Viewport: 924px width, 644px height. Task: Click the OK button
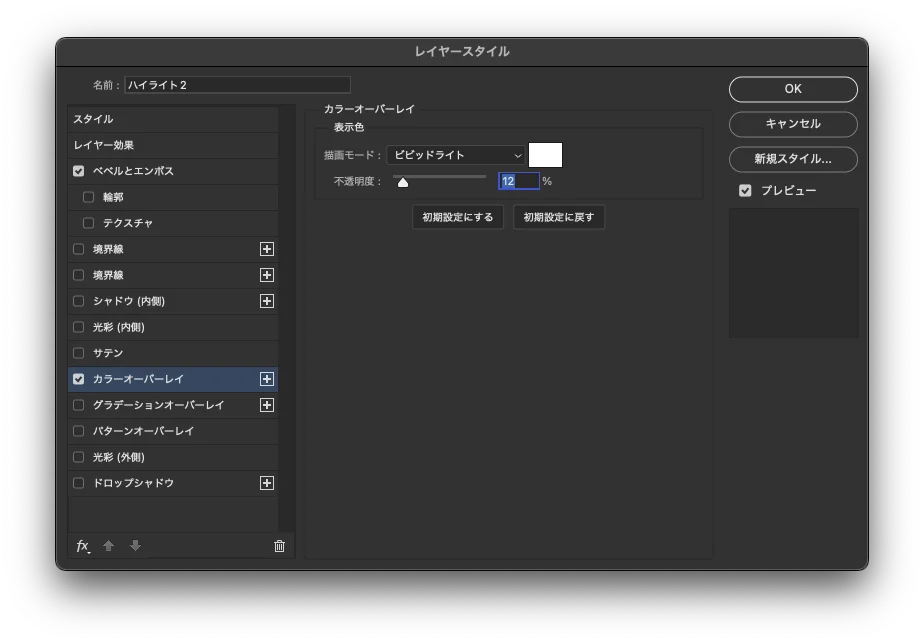(793, 89)
